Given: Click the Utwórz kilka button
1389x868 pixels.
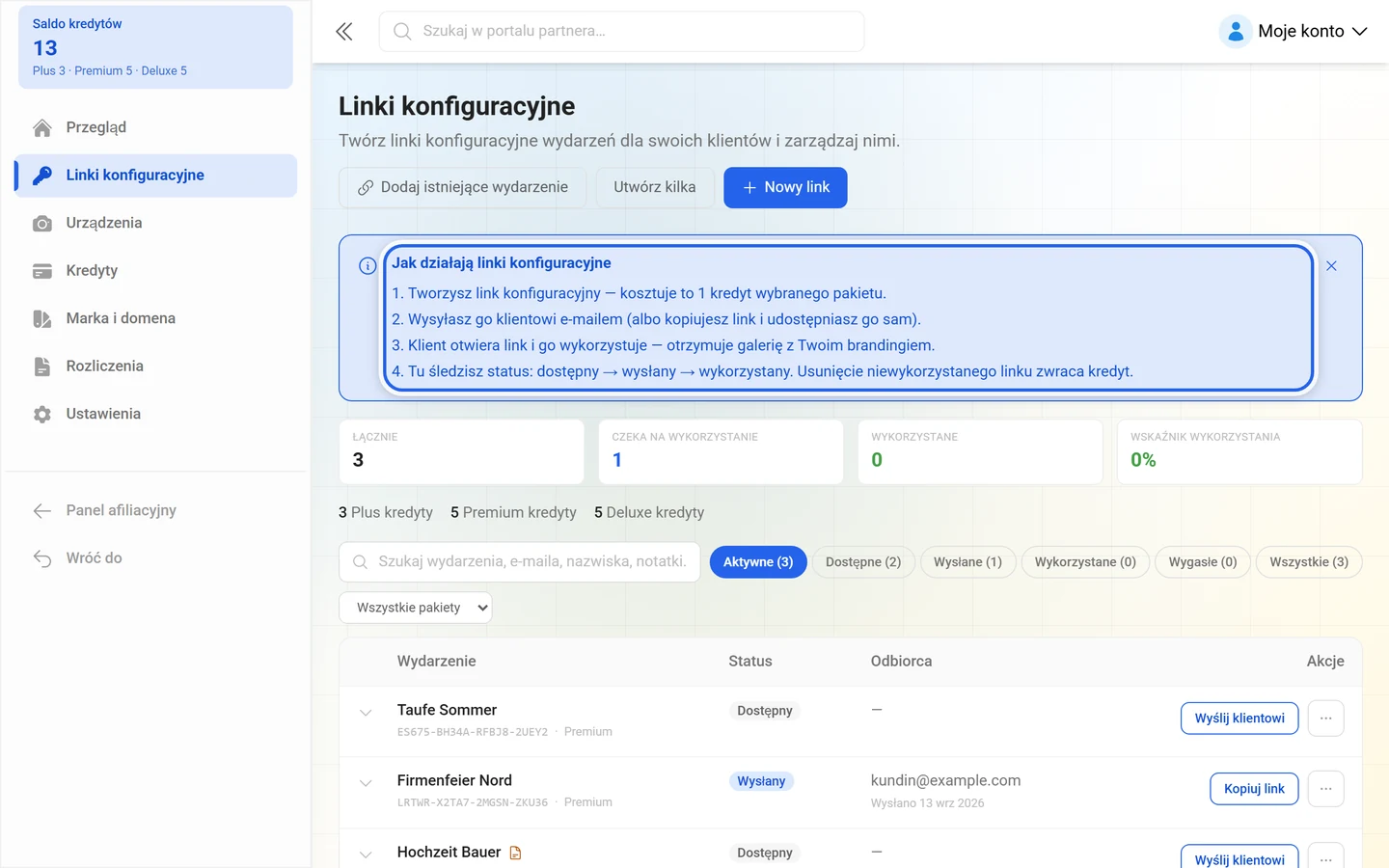Looking at the screenshot, I should coord(655,187).
